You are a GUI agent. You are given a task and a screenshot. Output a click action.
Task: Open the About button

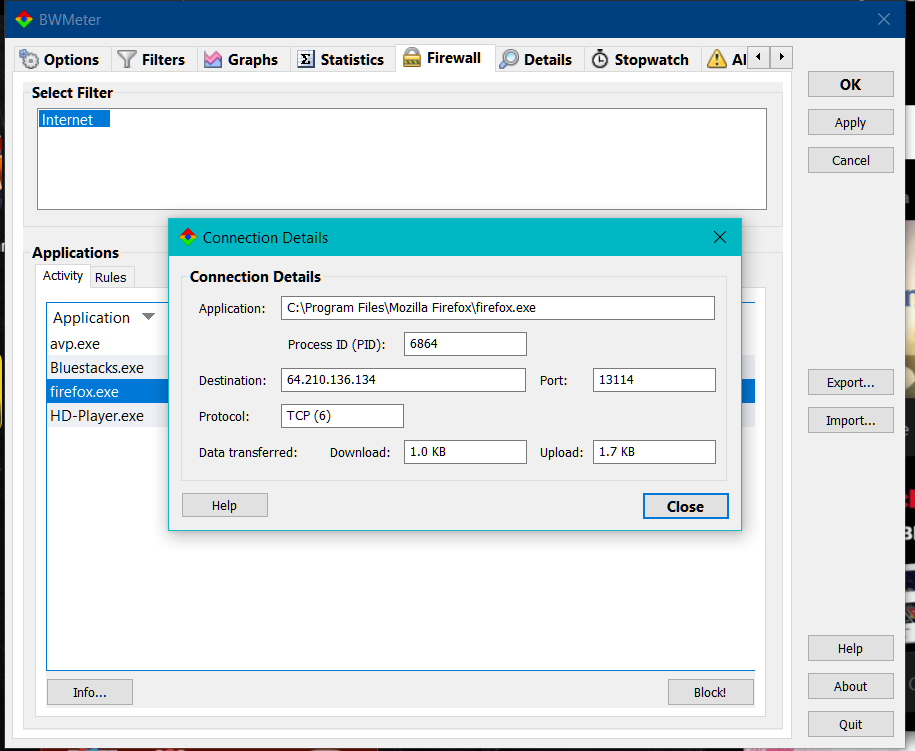tap(850, 686)
